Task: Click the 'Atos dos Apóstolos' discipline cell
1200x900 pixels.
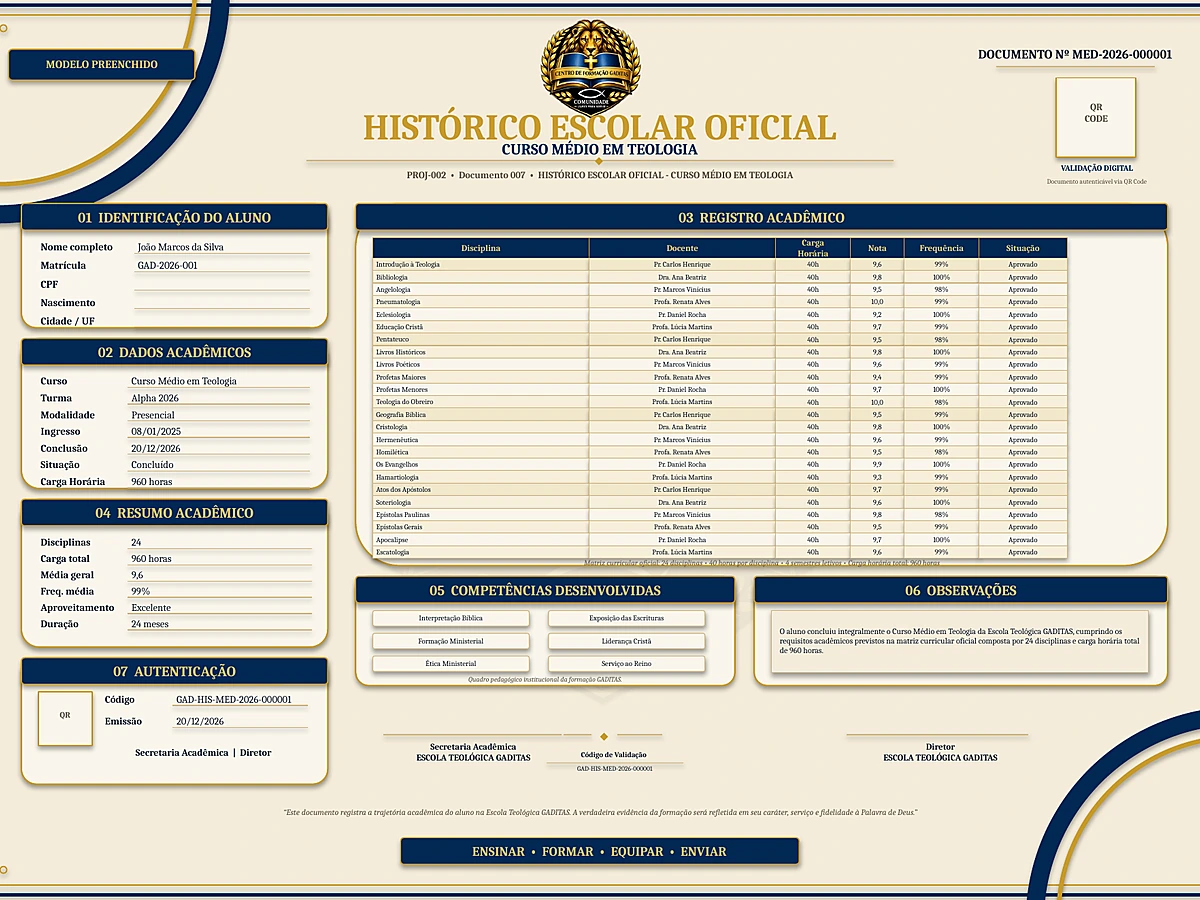Action: [x=481, y=489]
